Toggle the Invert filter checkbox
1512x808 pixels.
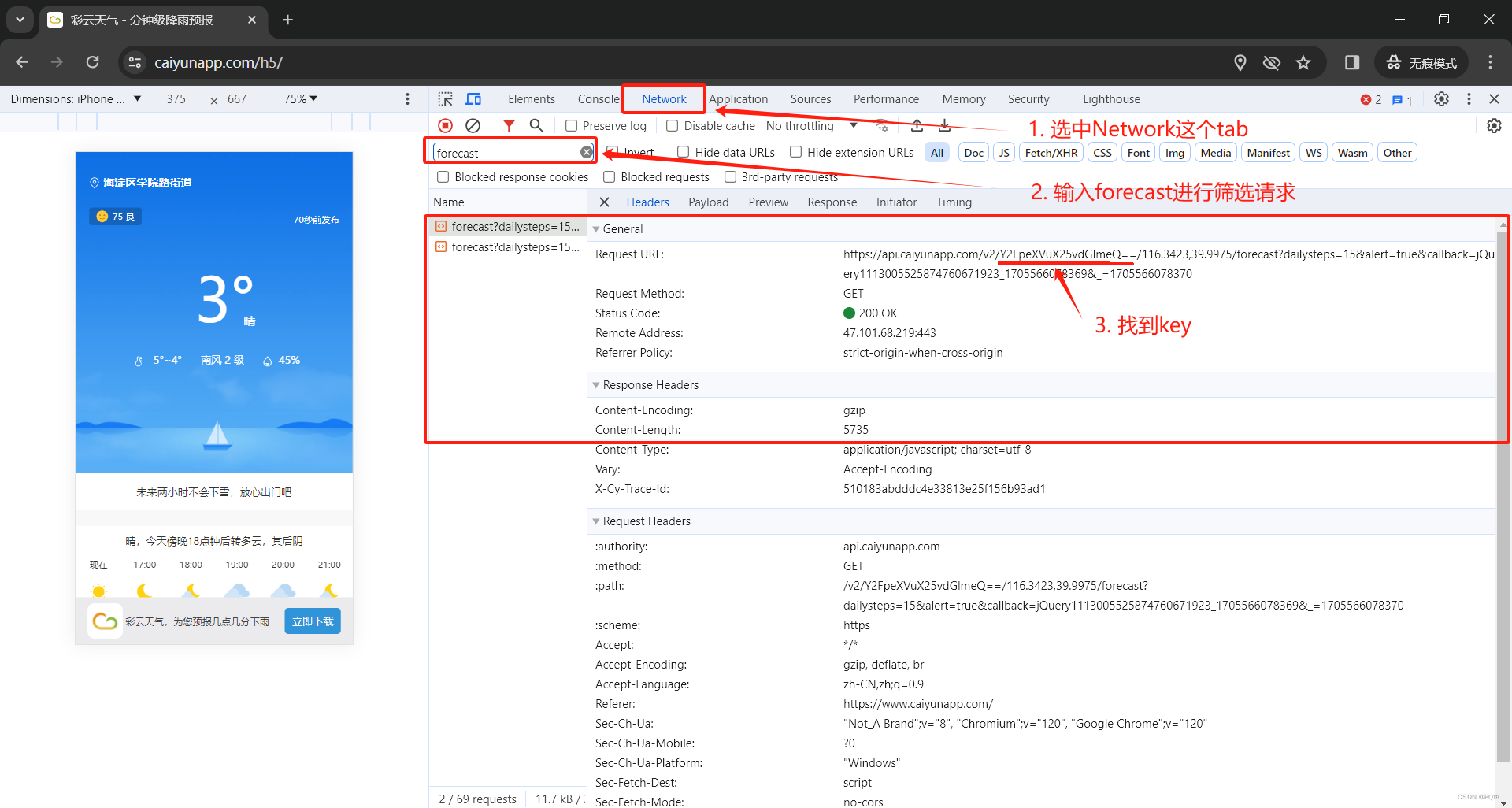click(x=612, y=152)
